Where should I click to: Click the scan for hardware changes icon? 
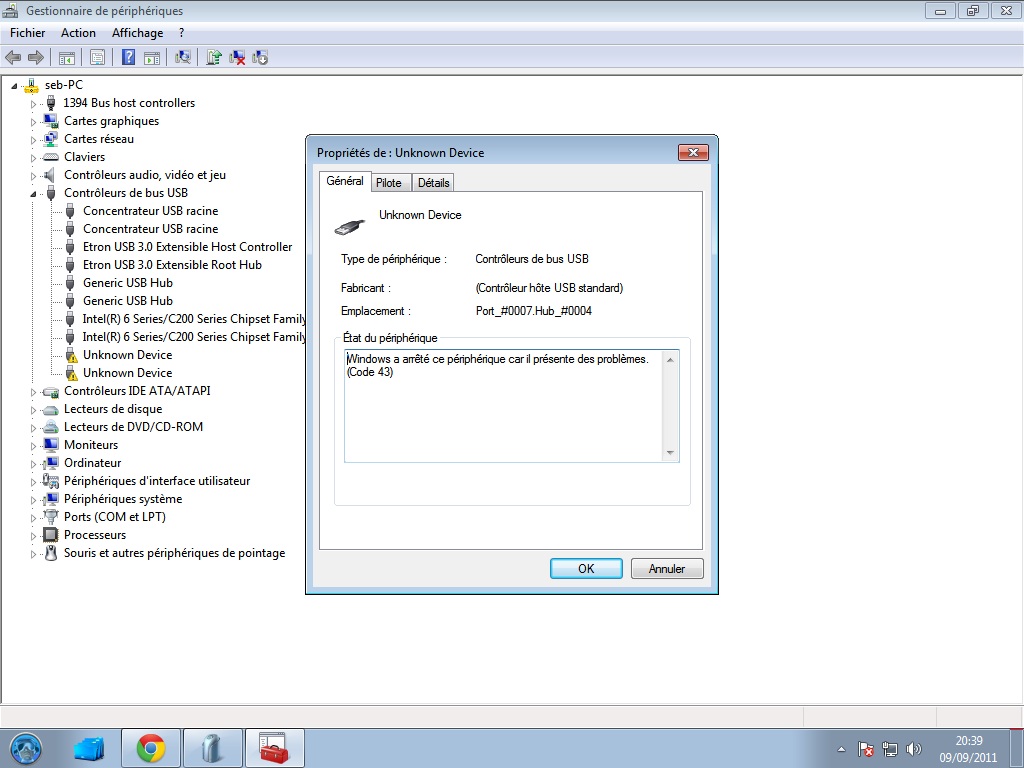point(183,57)
